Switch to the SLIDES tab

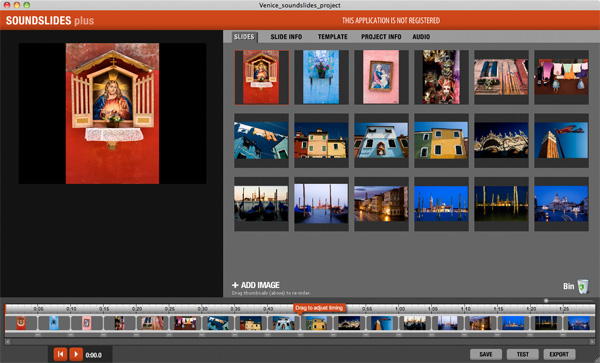pyautogui.click(x=244, y=37)
